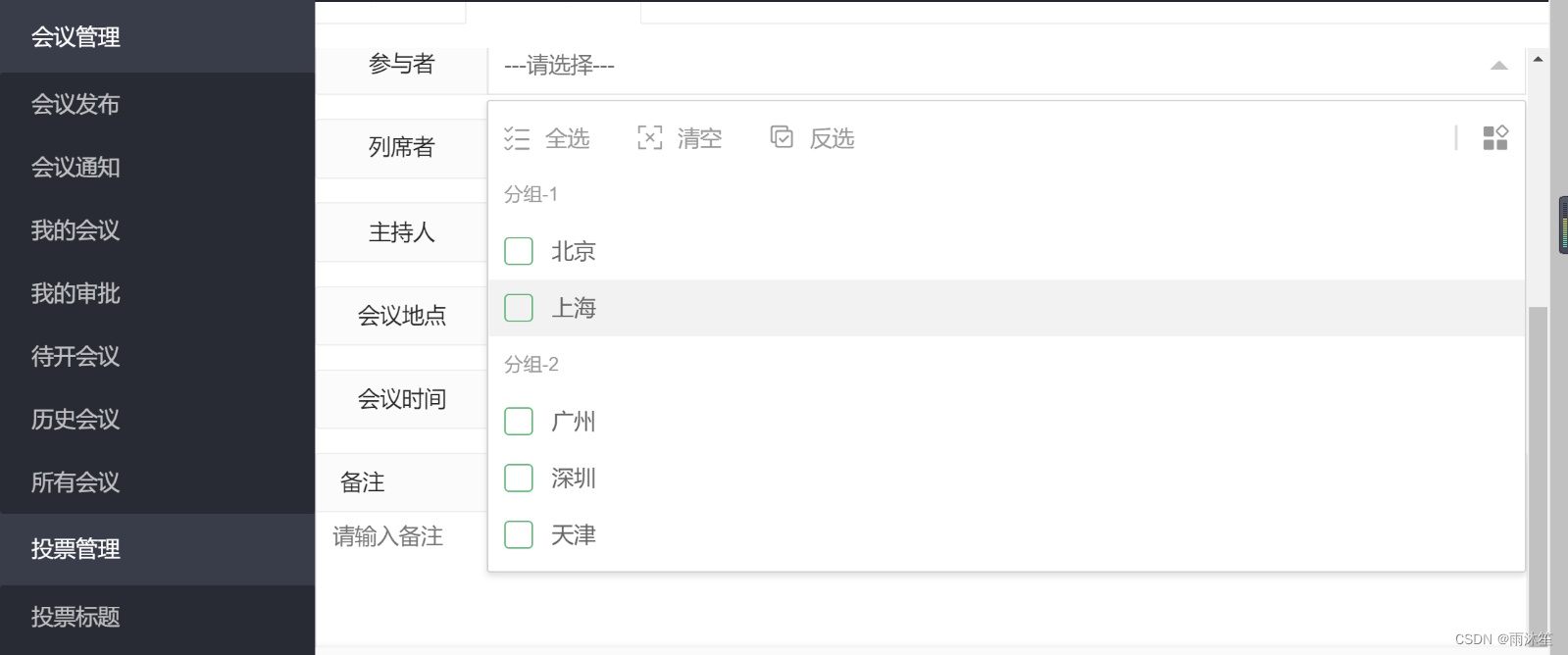Check the 上海 checkbox
This screenshot has width=1568, height=655.
coord(519,309)
